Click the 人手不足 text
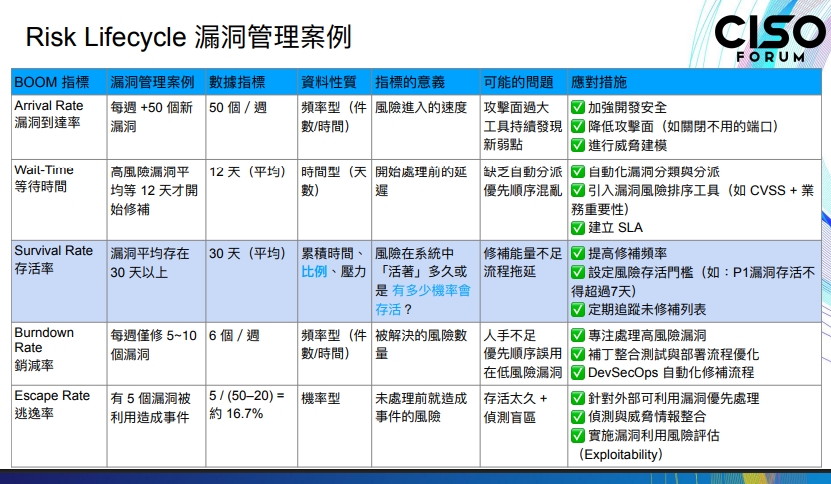 point(509,336)
